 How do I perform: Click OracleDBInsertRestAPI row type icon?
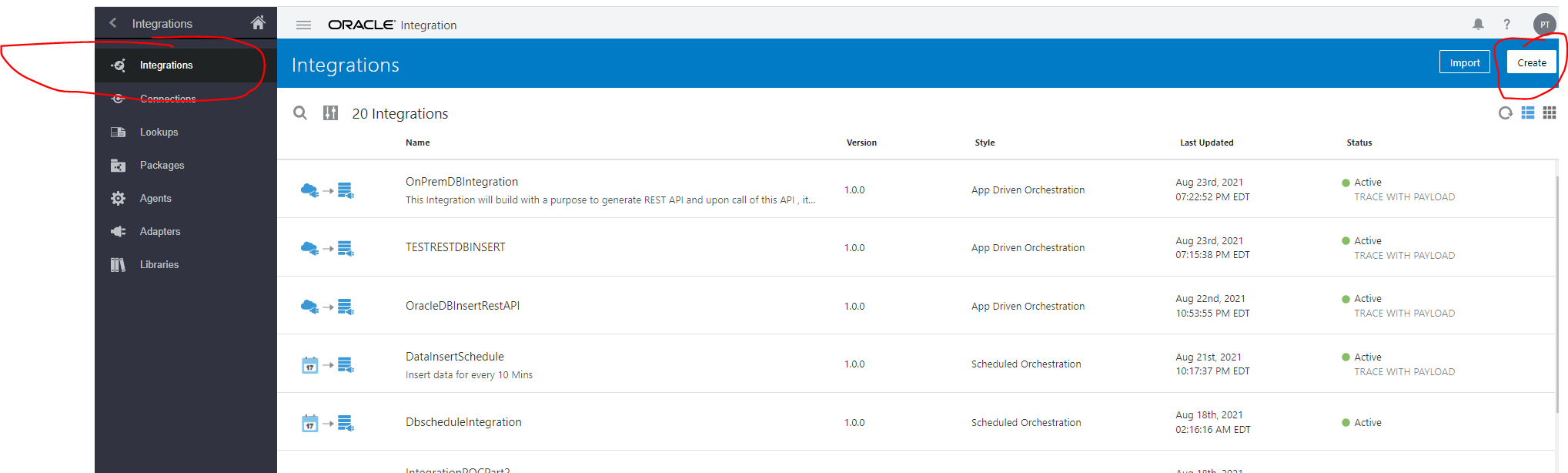[x=327, y=307]
